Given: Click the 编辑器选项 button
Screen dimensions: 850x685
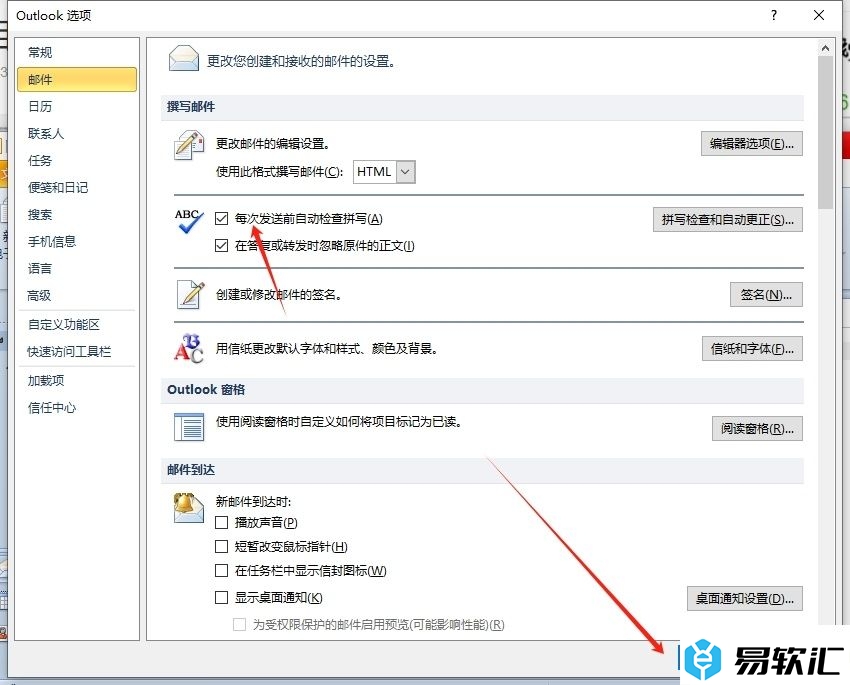Looking at the screenshot, I should coord(751,144).
